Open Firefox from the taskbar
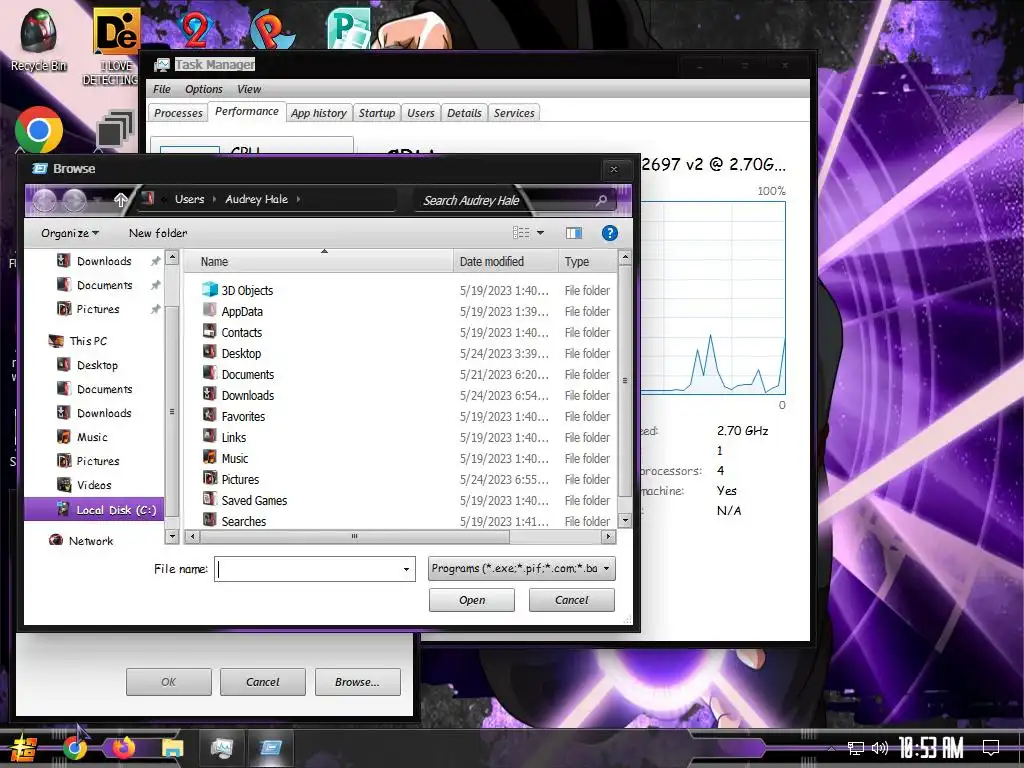This screenshot has width=1024, height=768. click(123, 748)
